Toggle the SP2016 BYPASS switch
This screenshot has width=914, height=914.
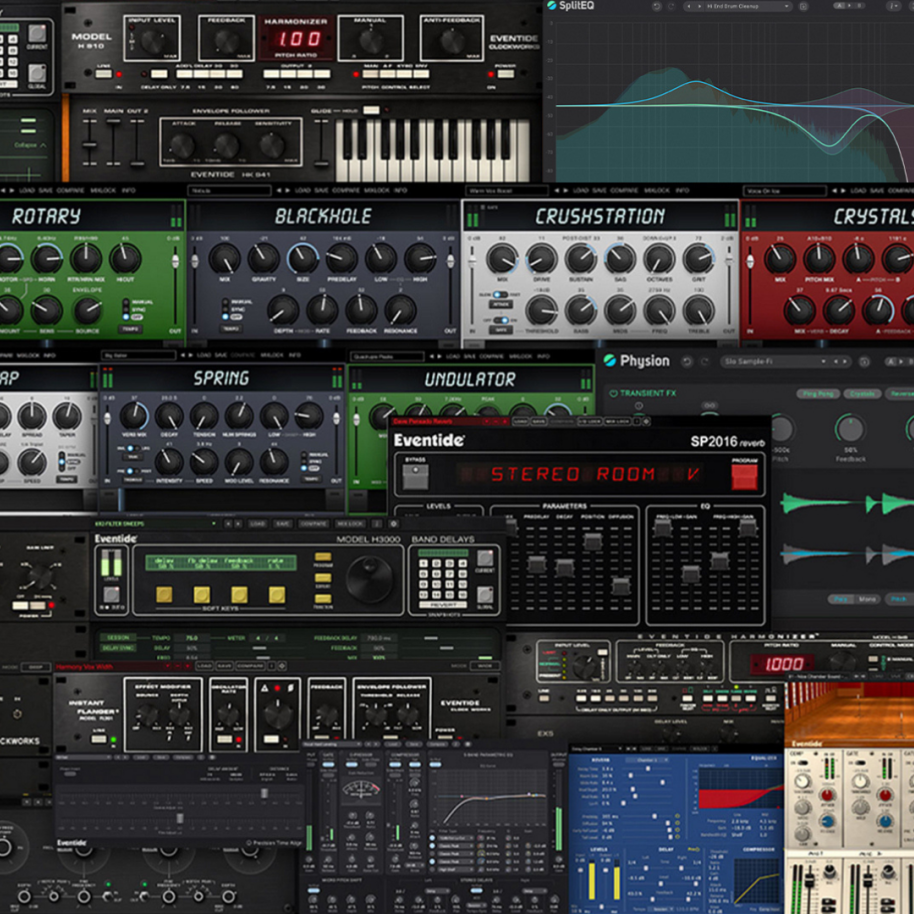415,477
